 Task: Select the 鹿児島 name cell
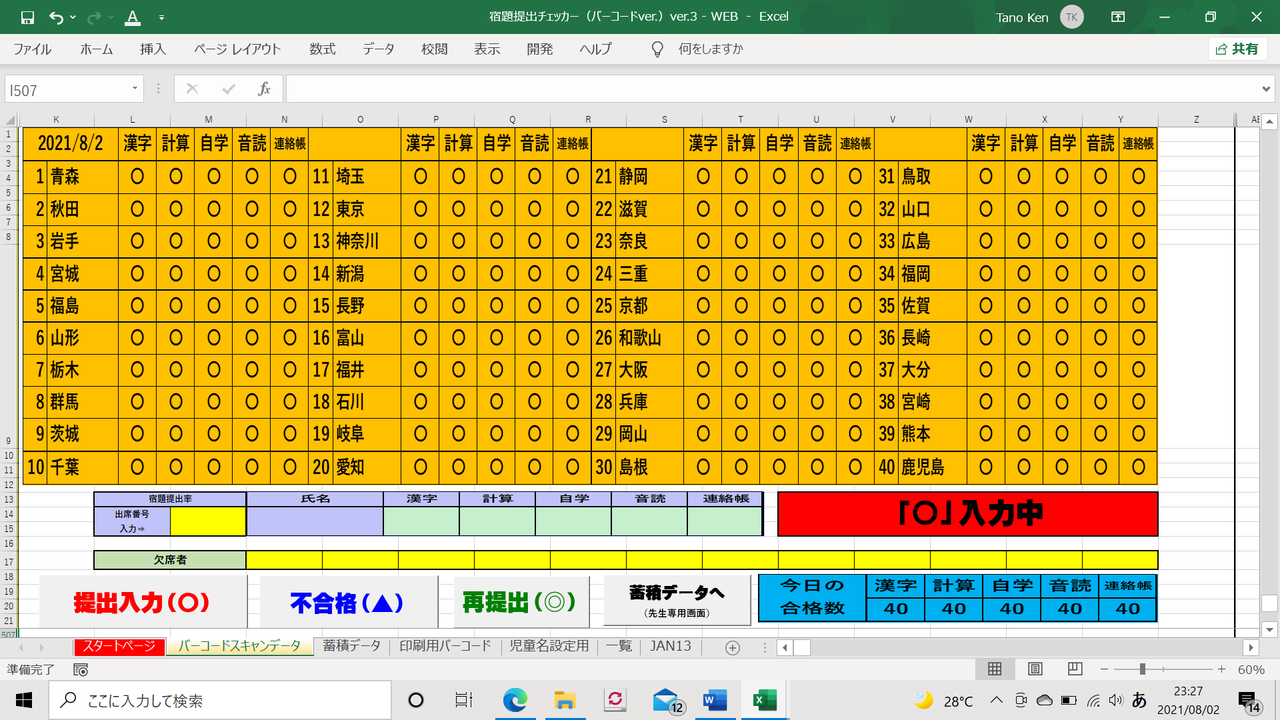pos(930,467)
